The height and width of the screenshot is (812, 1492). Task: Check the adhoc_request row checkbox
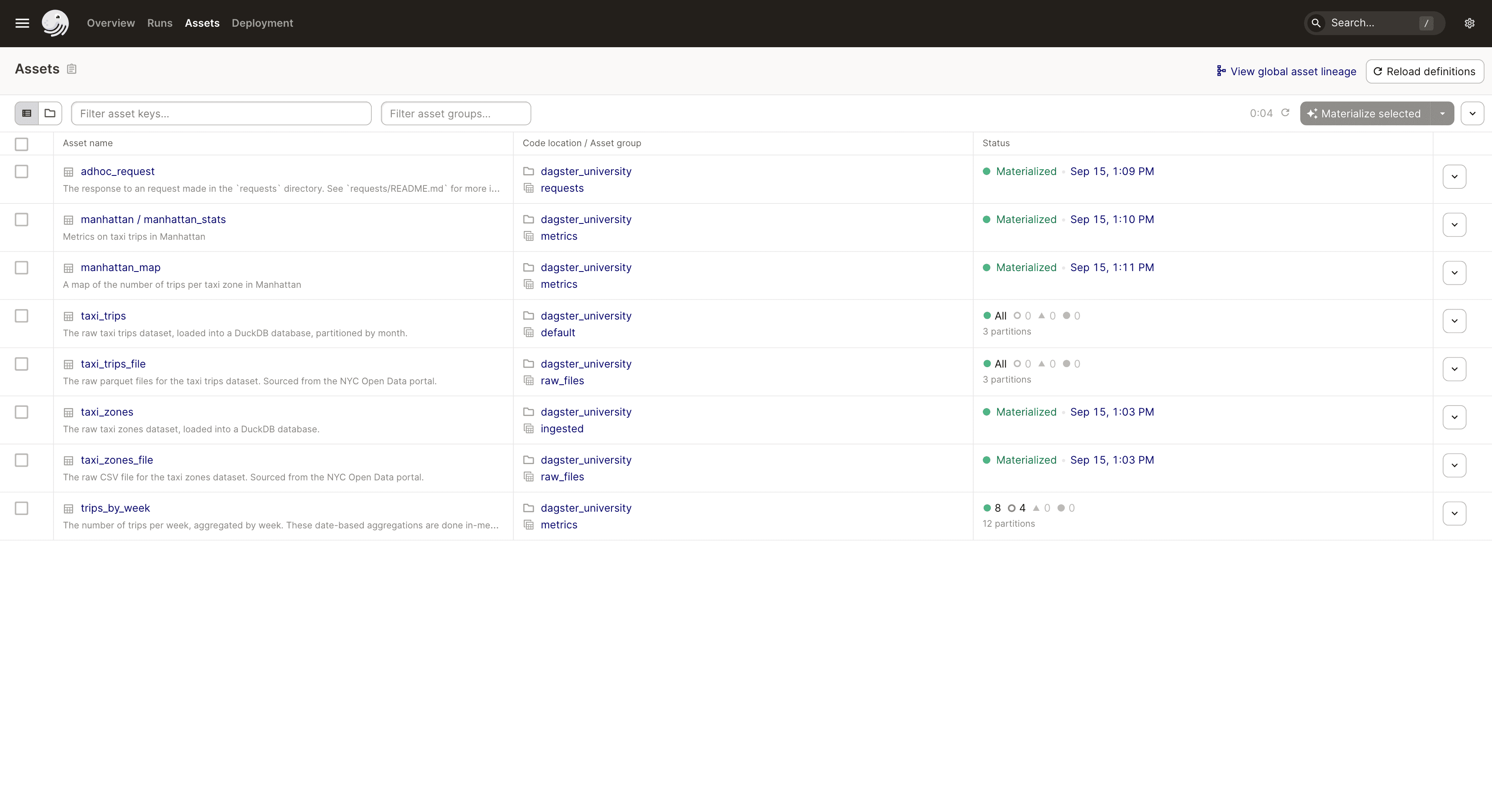[21, 171]
